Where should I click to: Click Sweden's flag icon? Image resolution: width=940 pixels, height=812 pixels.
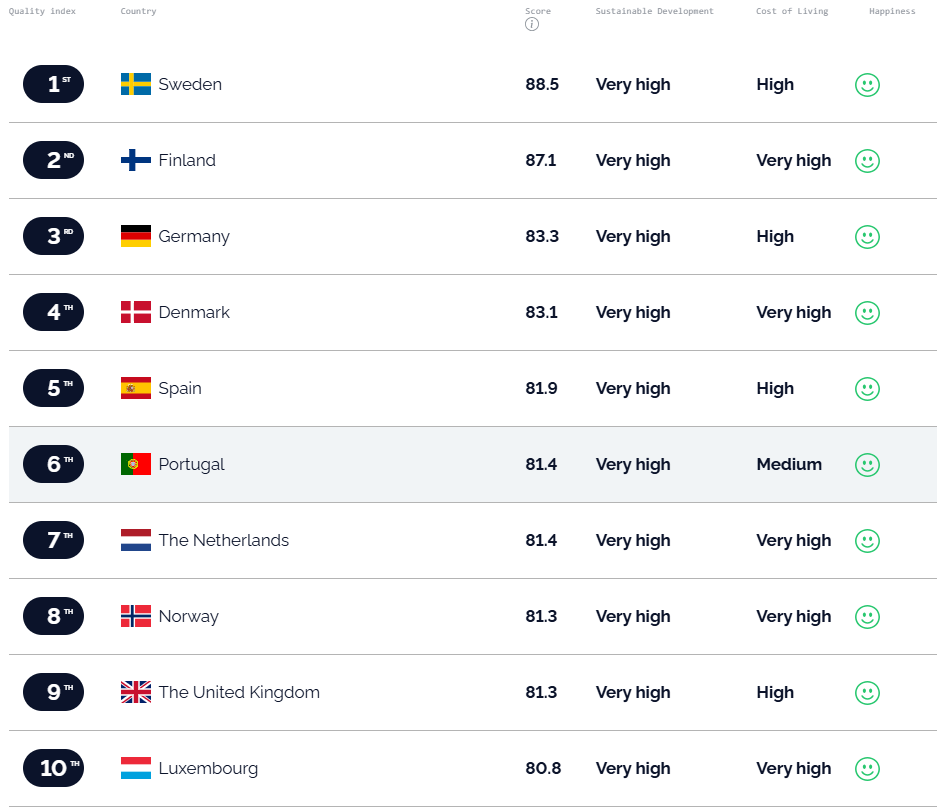pos(136,85)
